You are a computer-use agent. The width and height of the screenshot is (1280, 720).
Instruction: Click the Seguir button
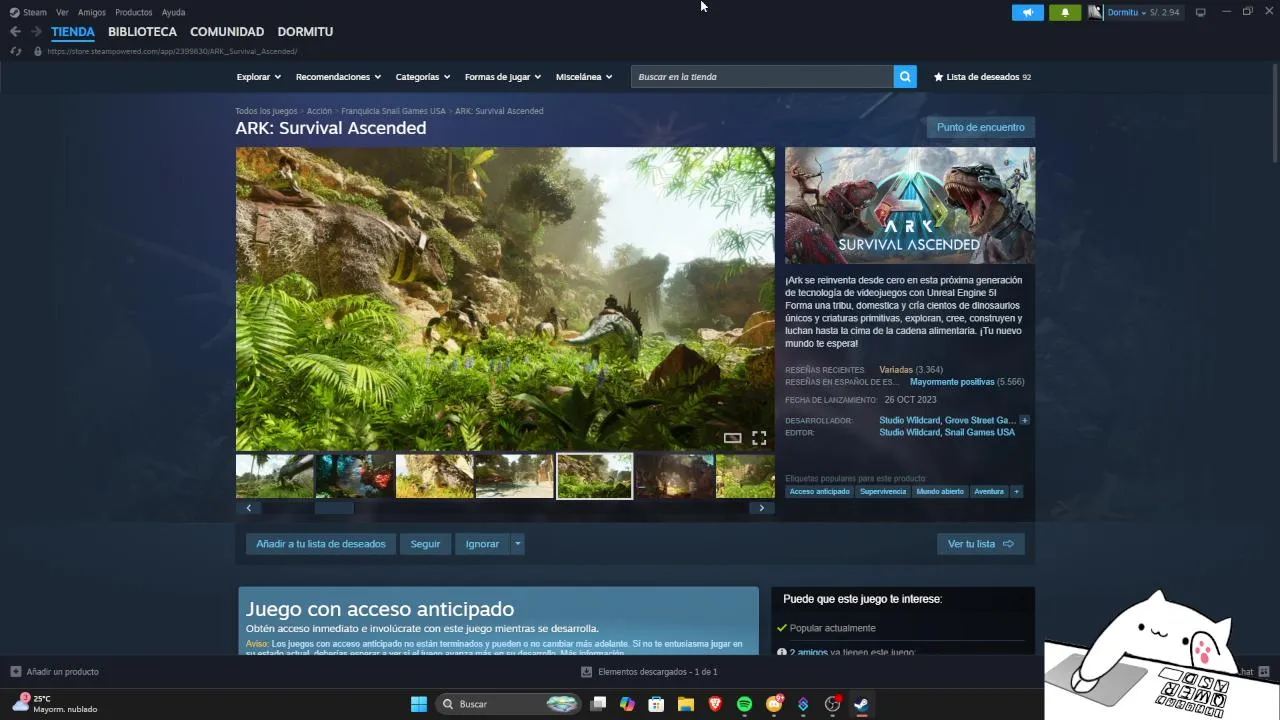click(425, 544)
